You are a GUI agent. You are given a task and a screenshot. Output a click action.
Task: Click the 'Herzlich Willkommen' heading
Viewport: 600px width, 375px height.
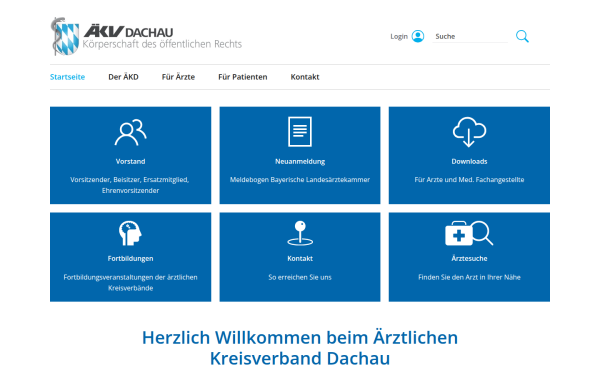click(x=300, y=348)
